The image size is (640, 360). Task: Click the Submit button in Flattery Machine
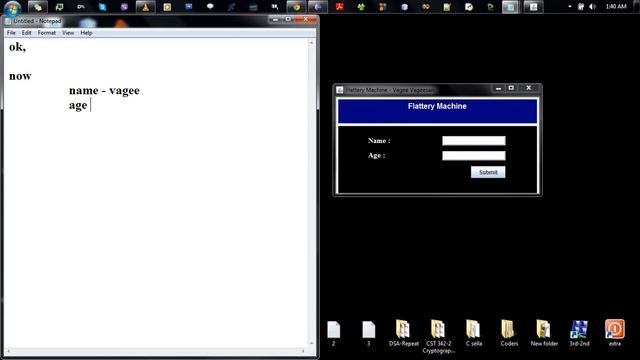coord(488,172)
